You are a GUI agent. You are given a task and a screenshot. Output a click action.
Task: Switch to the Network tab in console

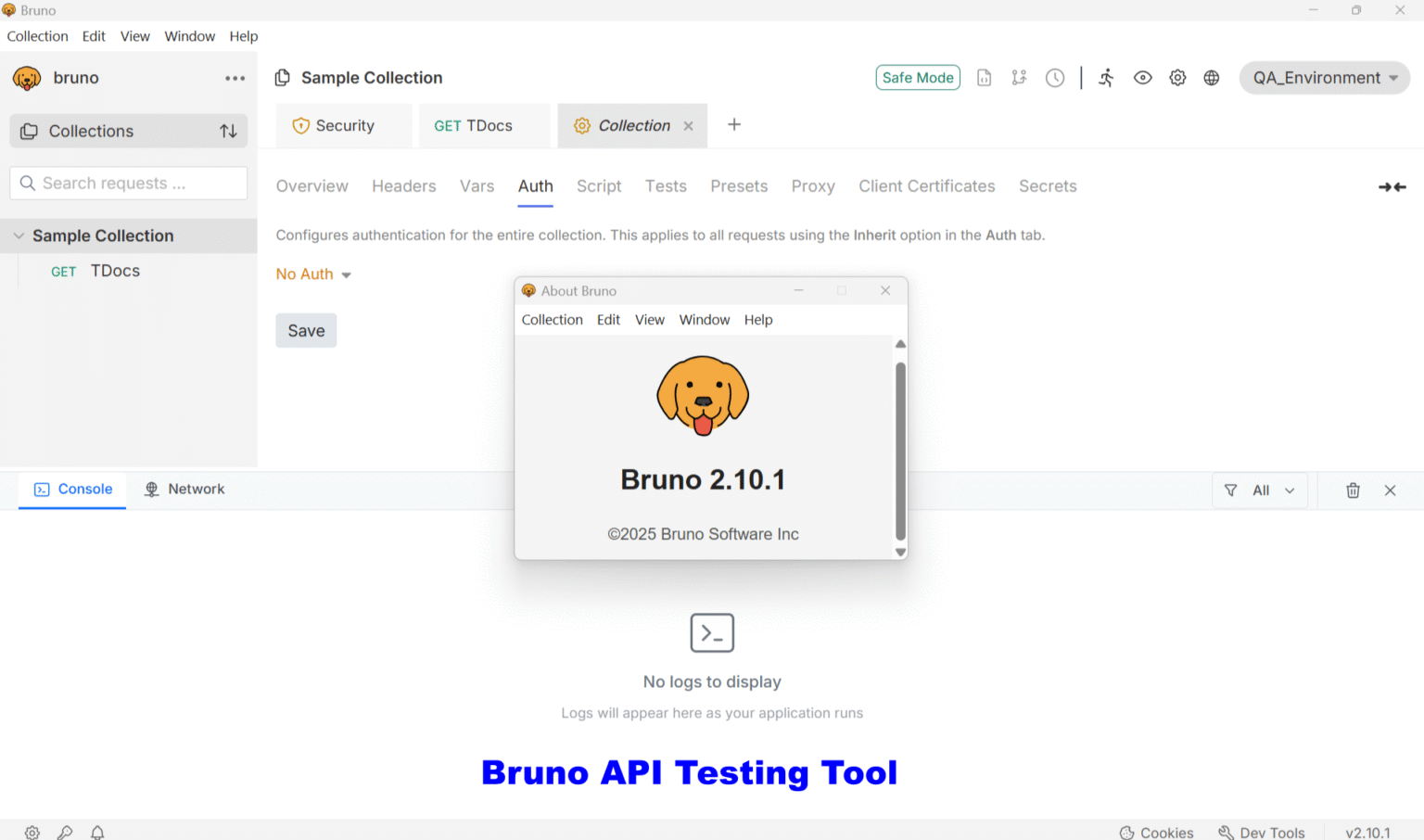[184, 489]
